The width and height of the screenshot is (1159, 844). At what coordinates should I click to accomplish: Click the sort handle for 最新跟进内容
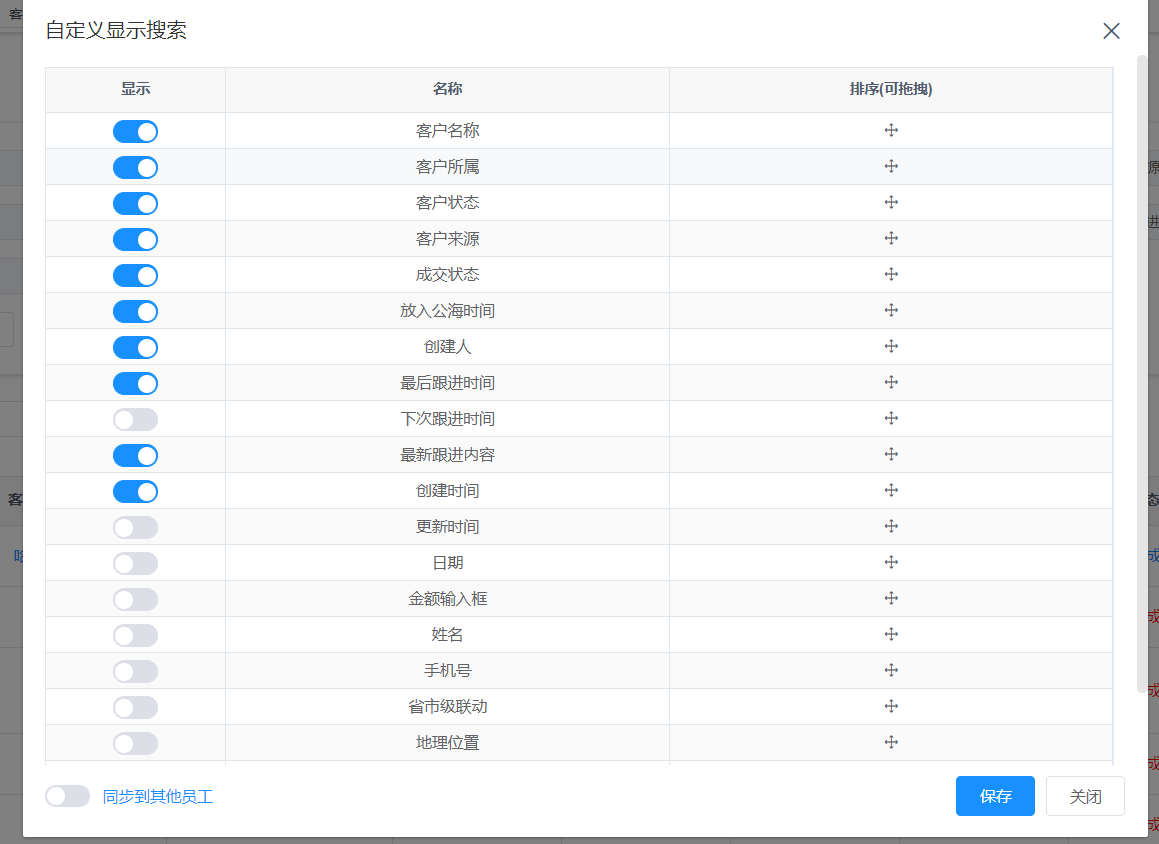pos(891,455)
